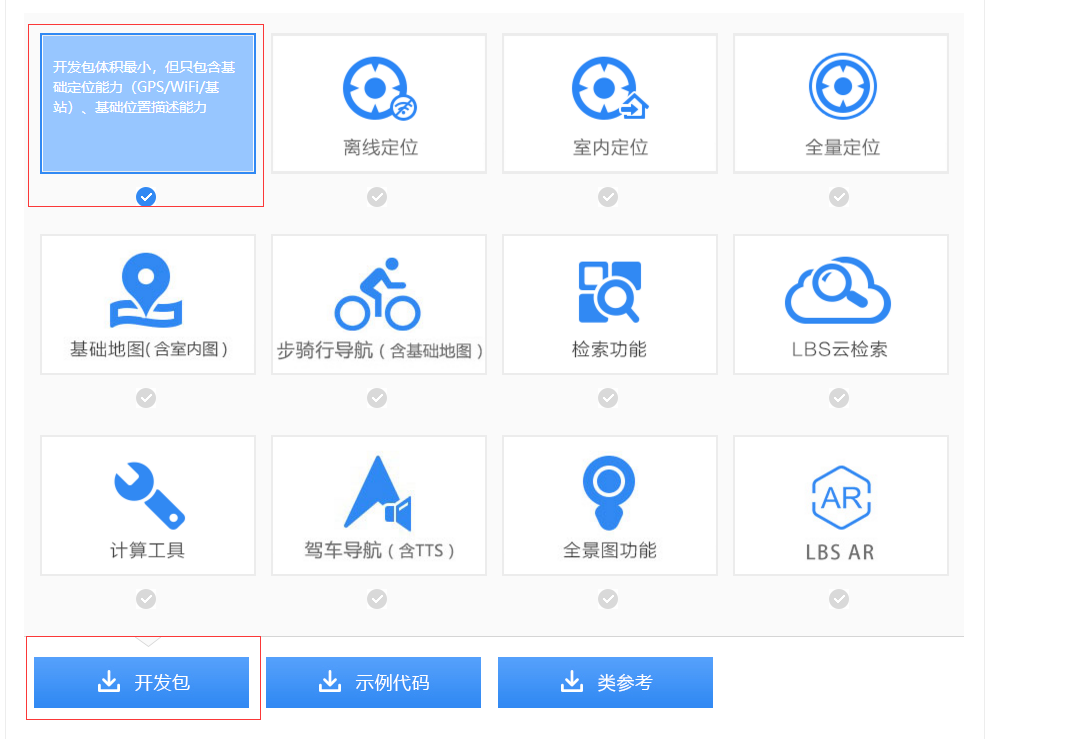Click the selected blue description tile

(147, 103)
